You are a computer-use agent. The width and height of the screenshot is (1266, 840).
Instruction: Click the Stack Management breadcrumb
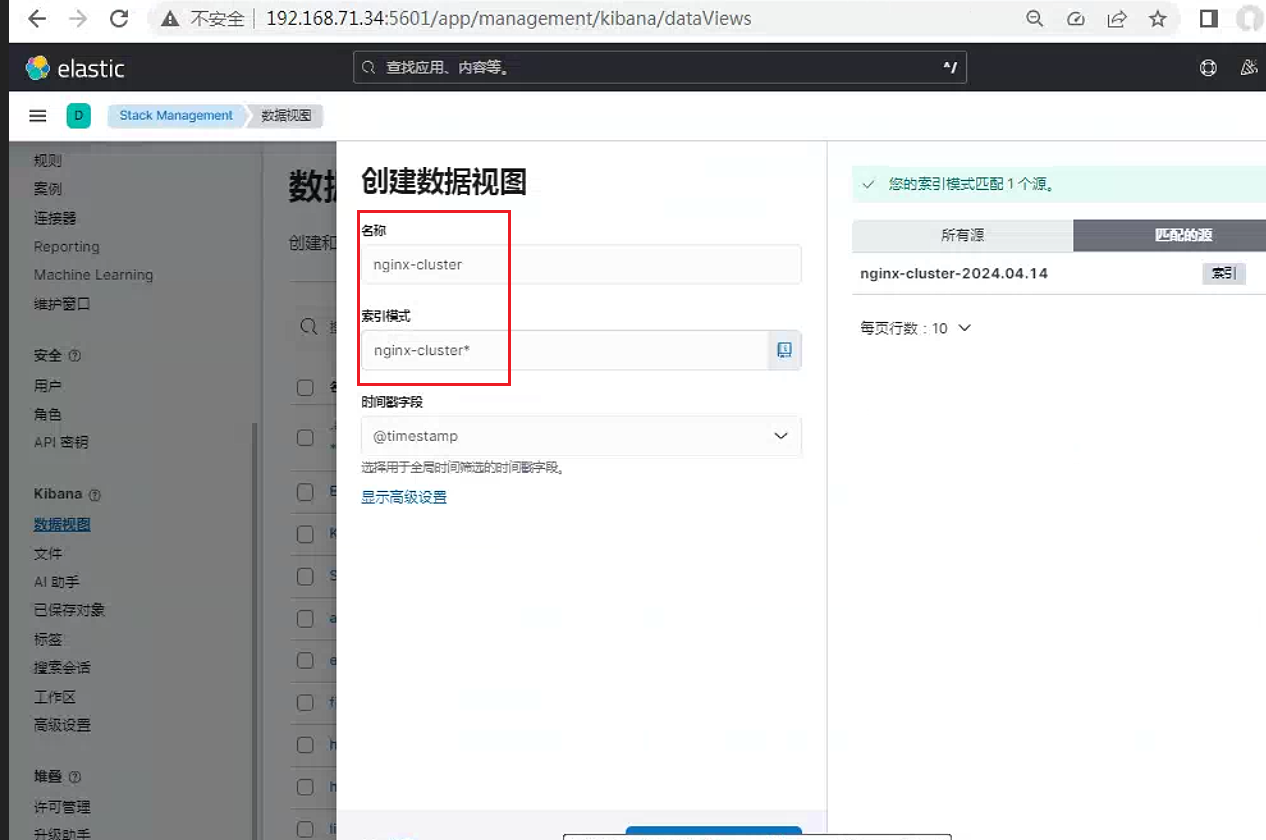coord(176,116)
